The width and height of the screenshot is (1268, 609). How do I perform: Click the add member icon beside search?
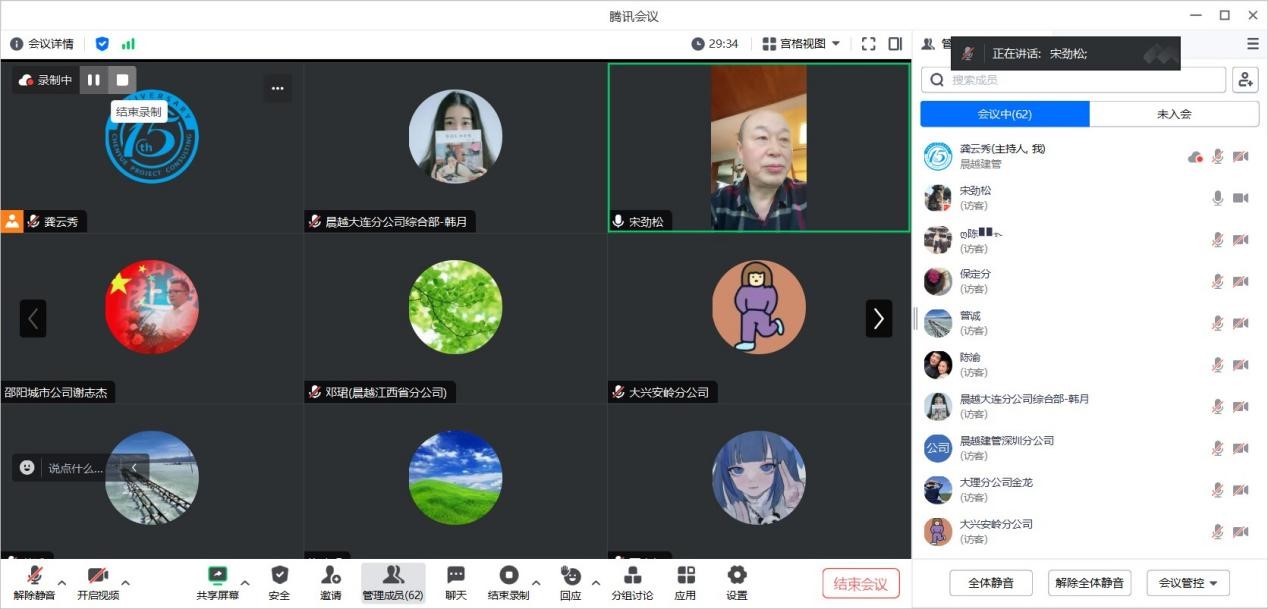coord(1244,80)
